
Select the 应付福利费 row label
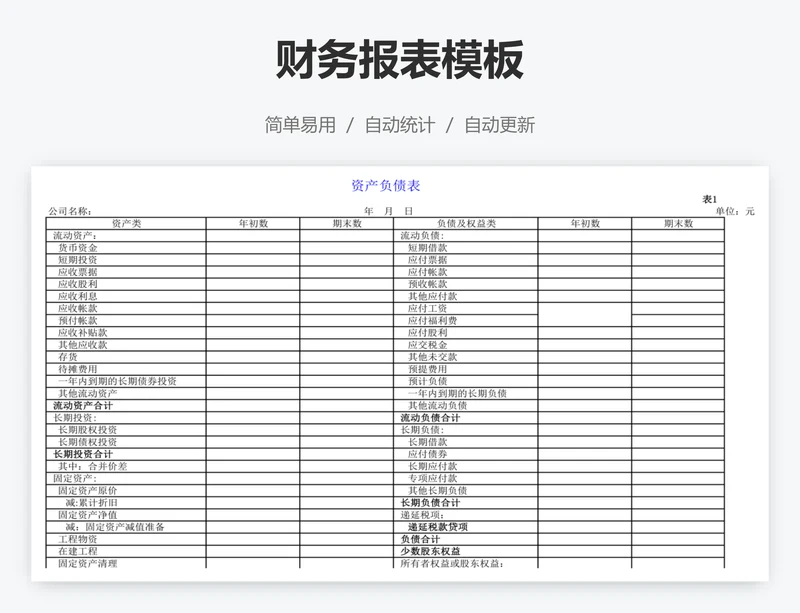[433, 321]
